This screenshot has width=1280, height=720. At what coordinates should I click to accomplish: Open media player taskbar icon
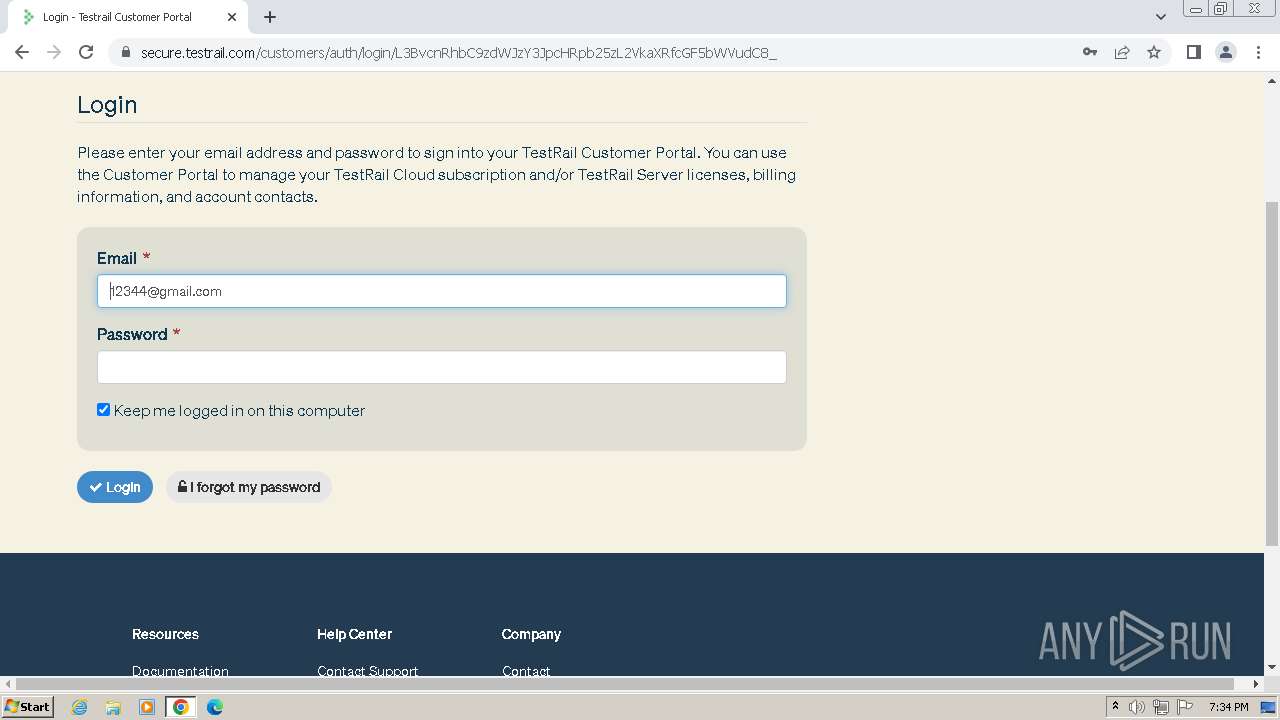coord(147,707)
